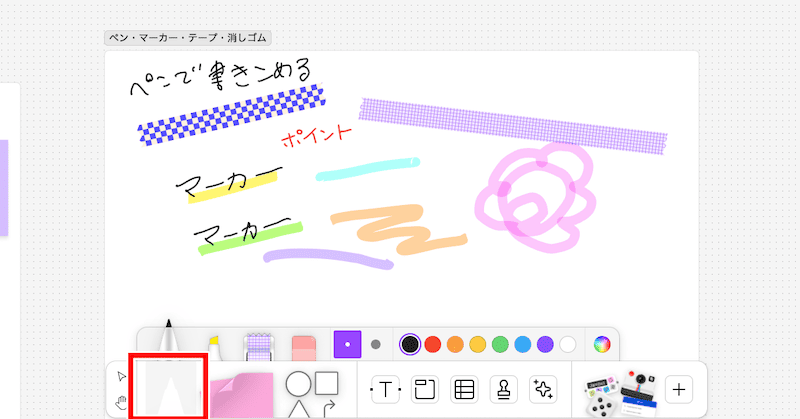The height and width of the screenshot is (419, 800).
Task: Choose the thick stroke weight option
Action: (x=349, y=344)
